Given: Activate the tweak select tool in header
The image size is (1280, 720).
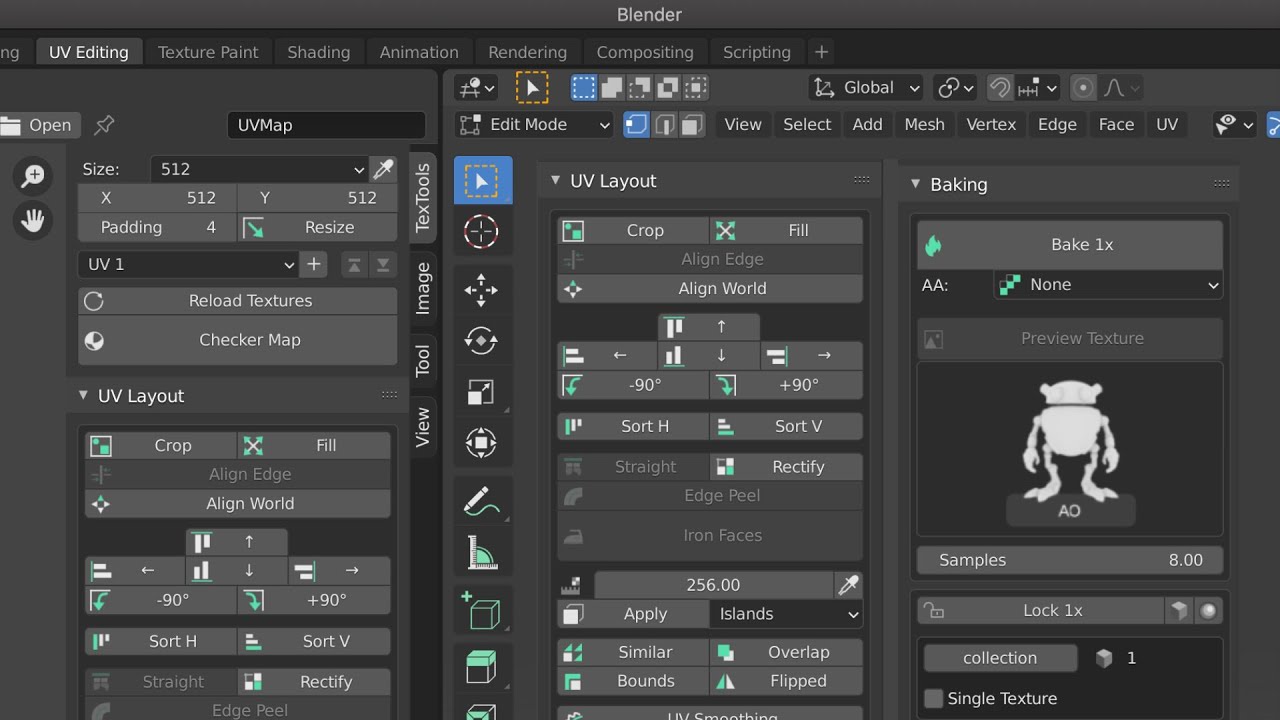Looking at the screenshot, I should (532, 88).
